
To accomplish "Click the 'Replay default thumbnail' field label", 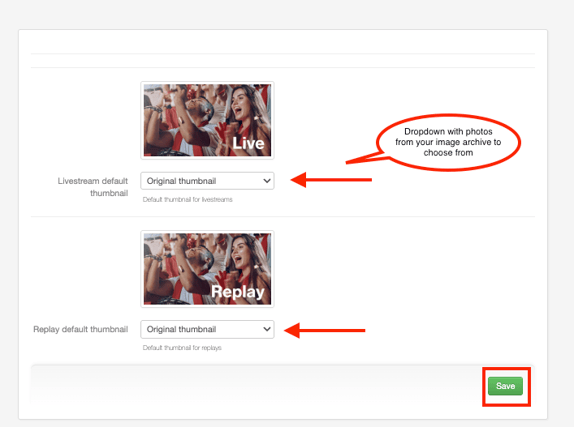I will click(81, 329).
